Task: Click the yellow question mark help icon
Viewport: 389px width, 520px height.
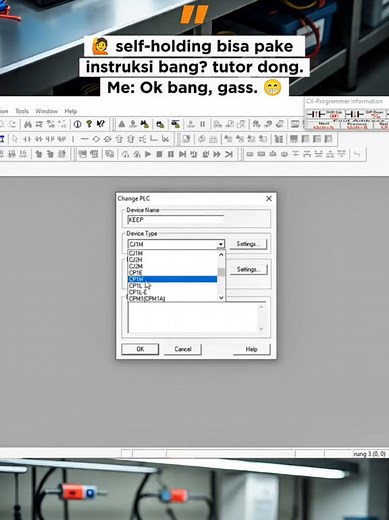Action: pyautogui.click(x=89, y=124)
